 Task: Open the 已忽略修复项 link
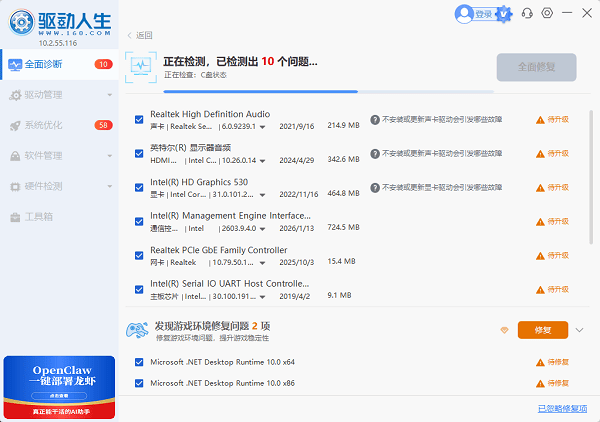[x=562, y=409]
